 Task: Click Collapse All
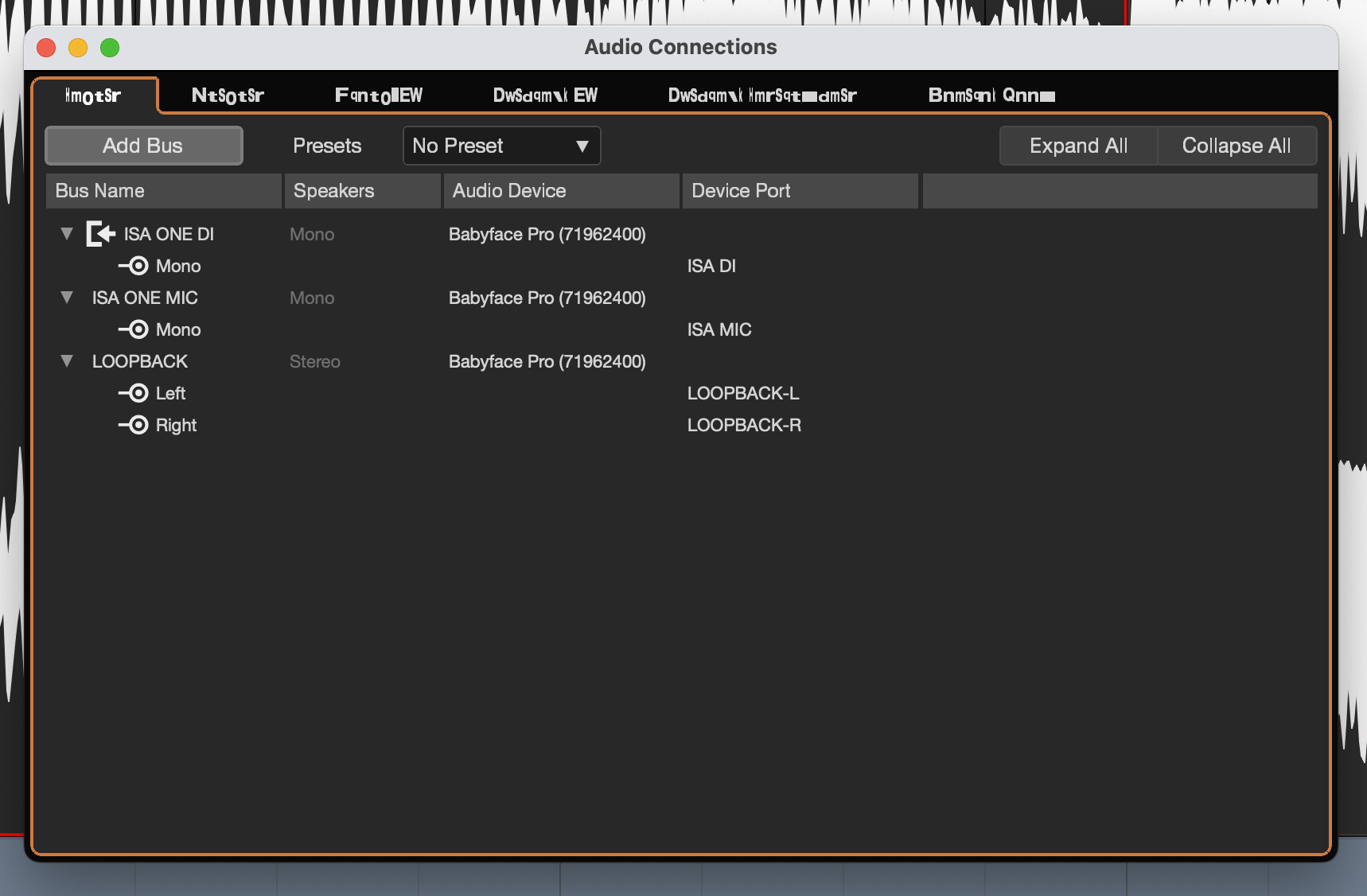pos(1237,146)
